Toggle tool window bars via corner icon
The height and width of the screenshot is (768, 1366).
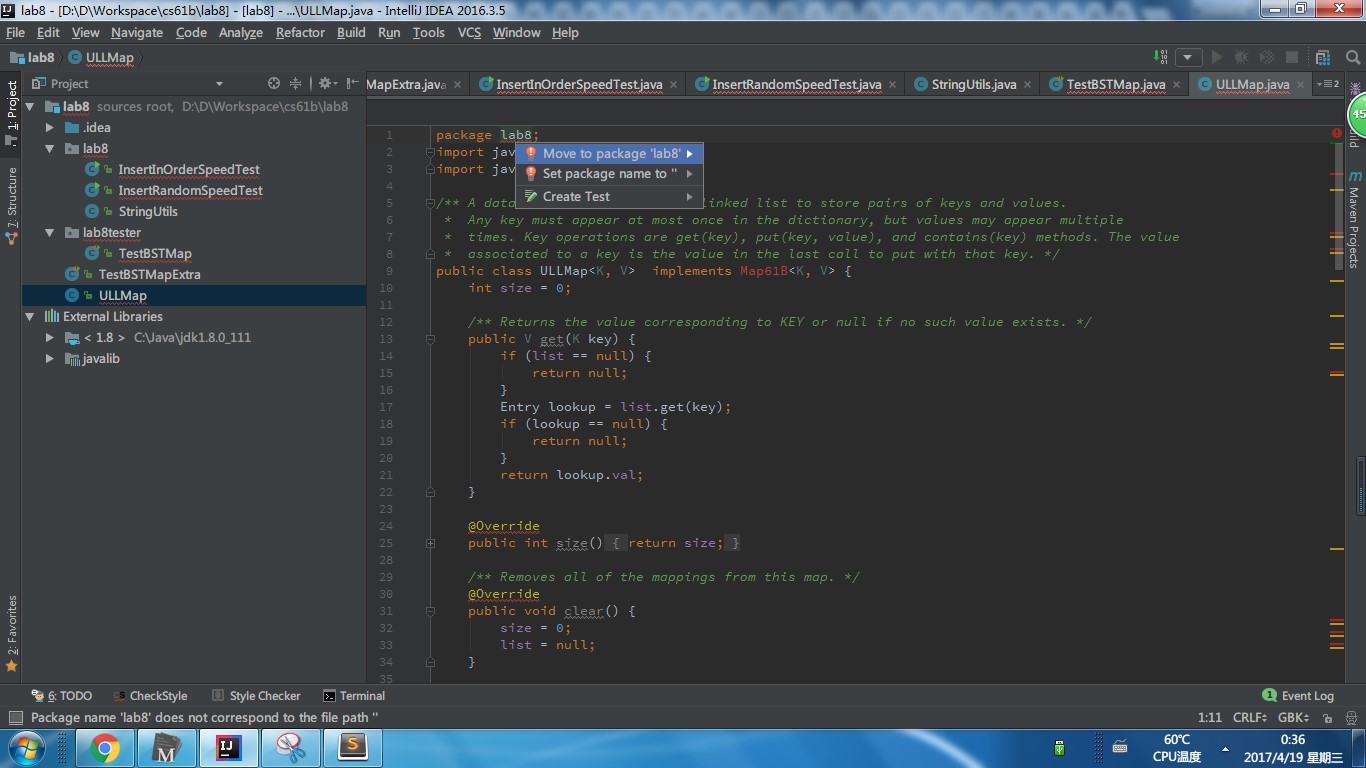coord(15,718)
